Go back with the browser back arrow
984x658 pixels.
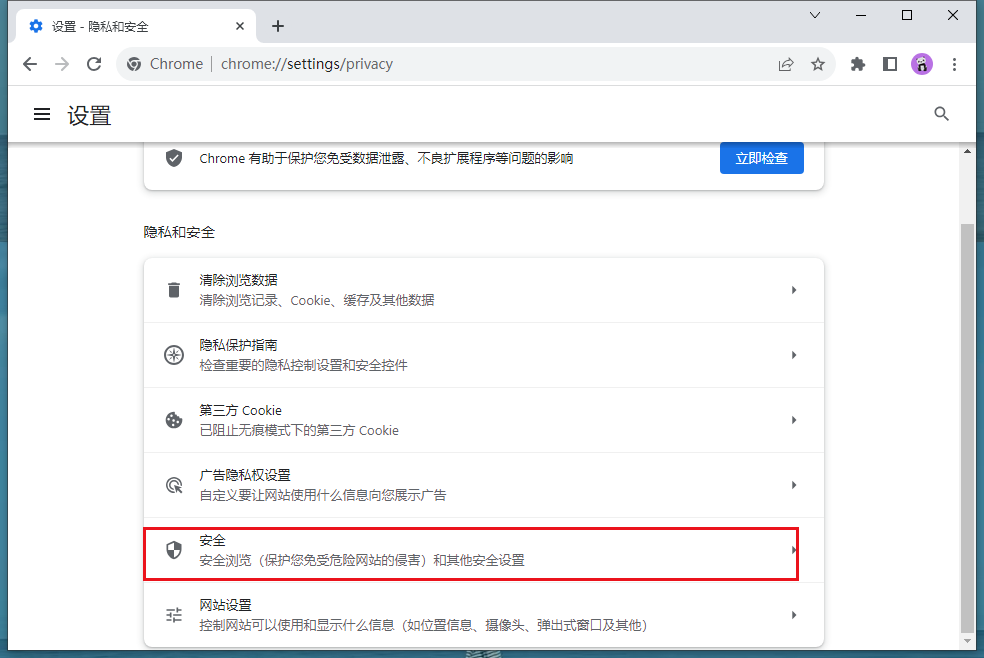click(x=29, y=64)
